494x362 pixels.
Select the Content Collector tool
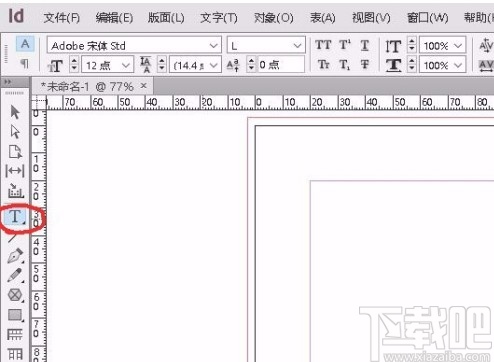pos(15,190)
